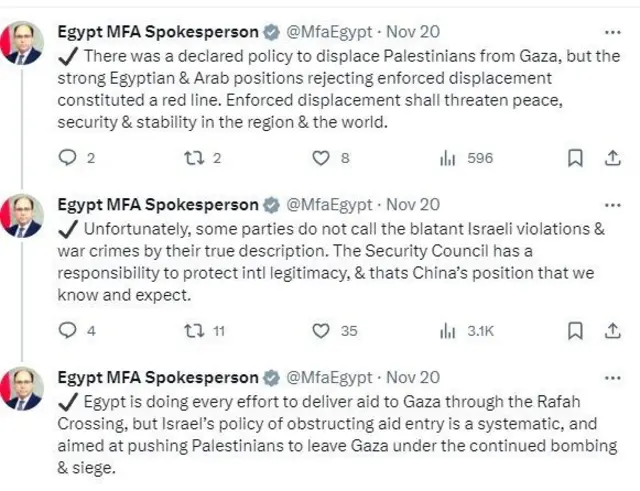Share the tweet about China's position
The image size is (640, 491).
[613, 330]
